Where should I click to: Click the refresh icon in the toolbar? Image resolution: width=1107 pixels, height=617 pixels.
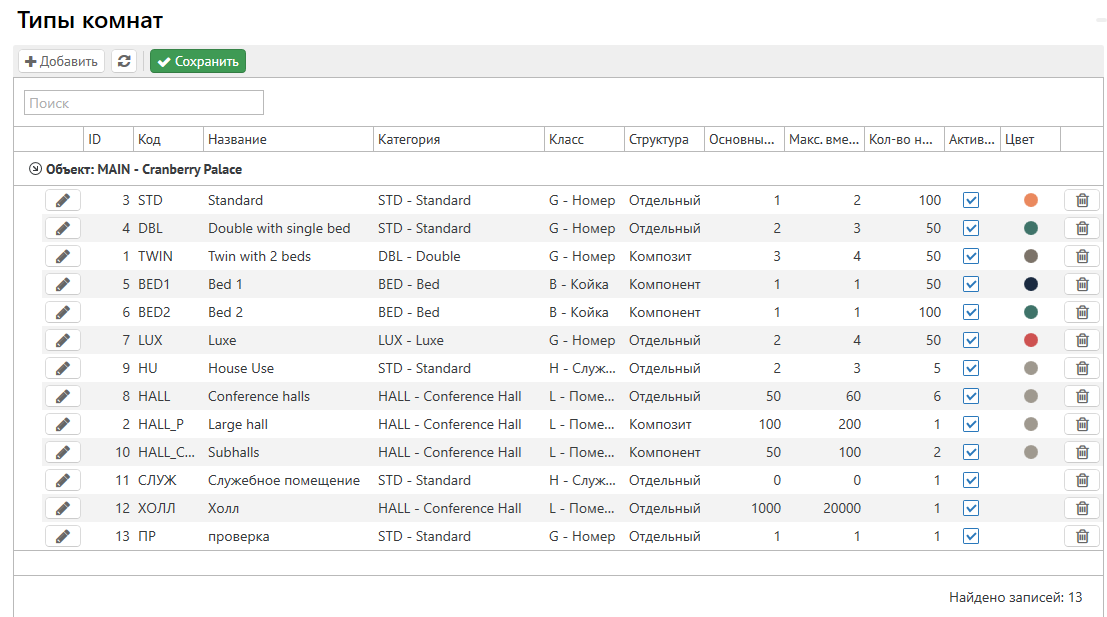pos(123,62)
